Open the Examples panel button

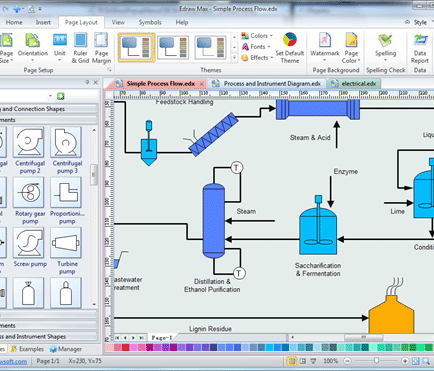(27, 349)
